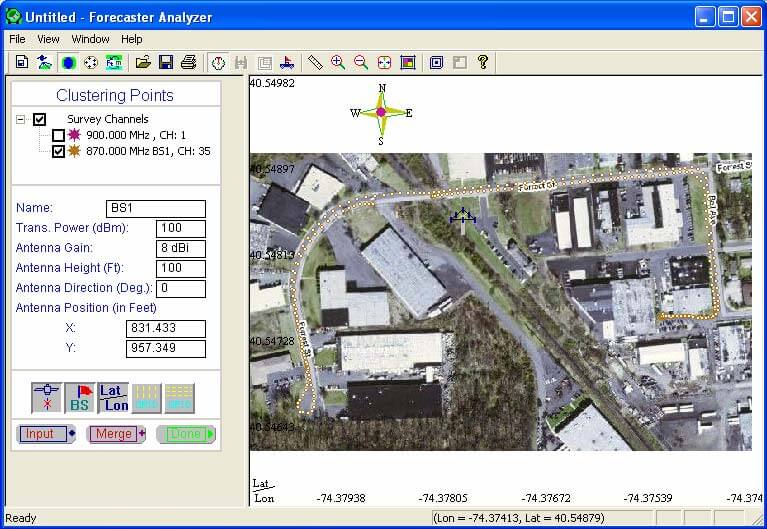The image size is (767, 529).
Task: Click the green terrain figure toolbar icon
Action: point(45,62)
